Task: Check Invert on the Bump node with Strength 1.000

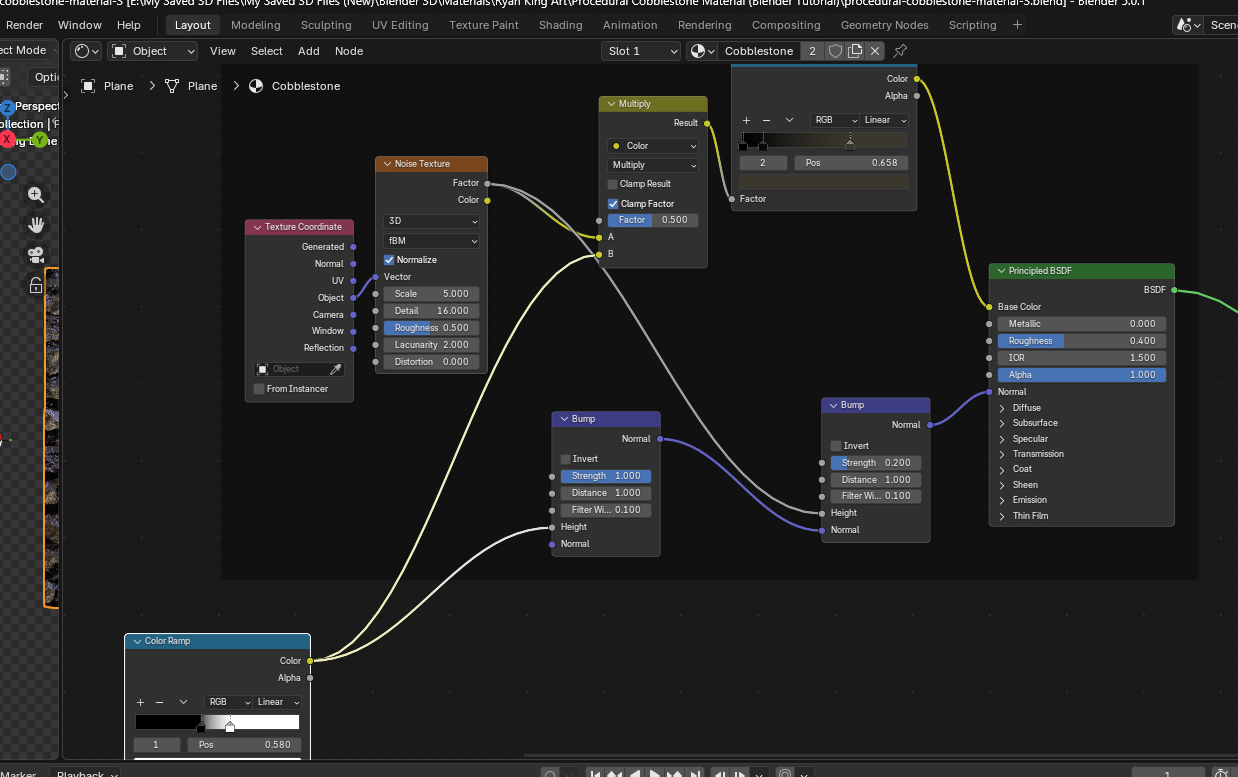Action: click(x=566, y=459)
